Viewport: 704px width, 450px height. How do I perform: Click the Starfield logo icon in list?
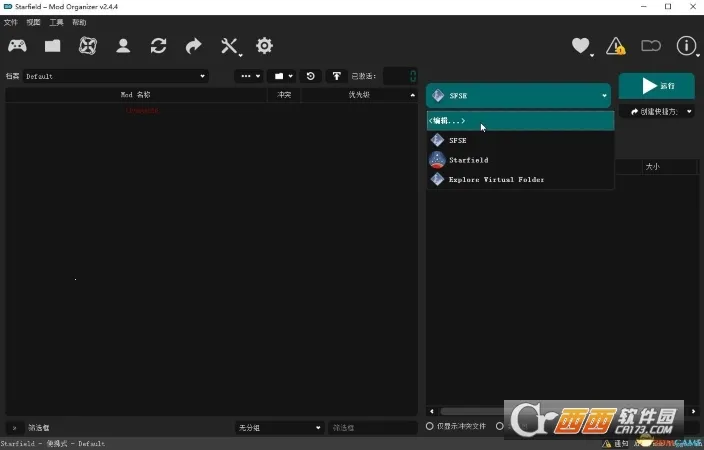point(437,160)
